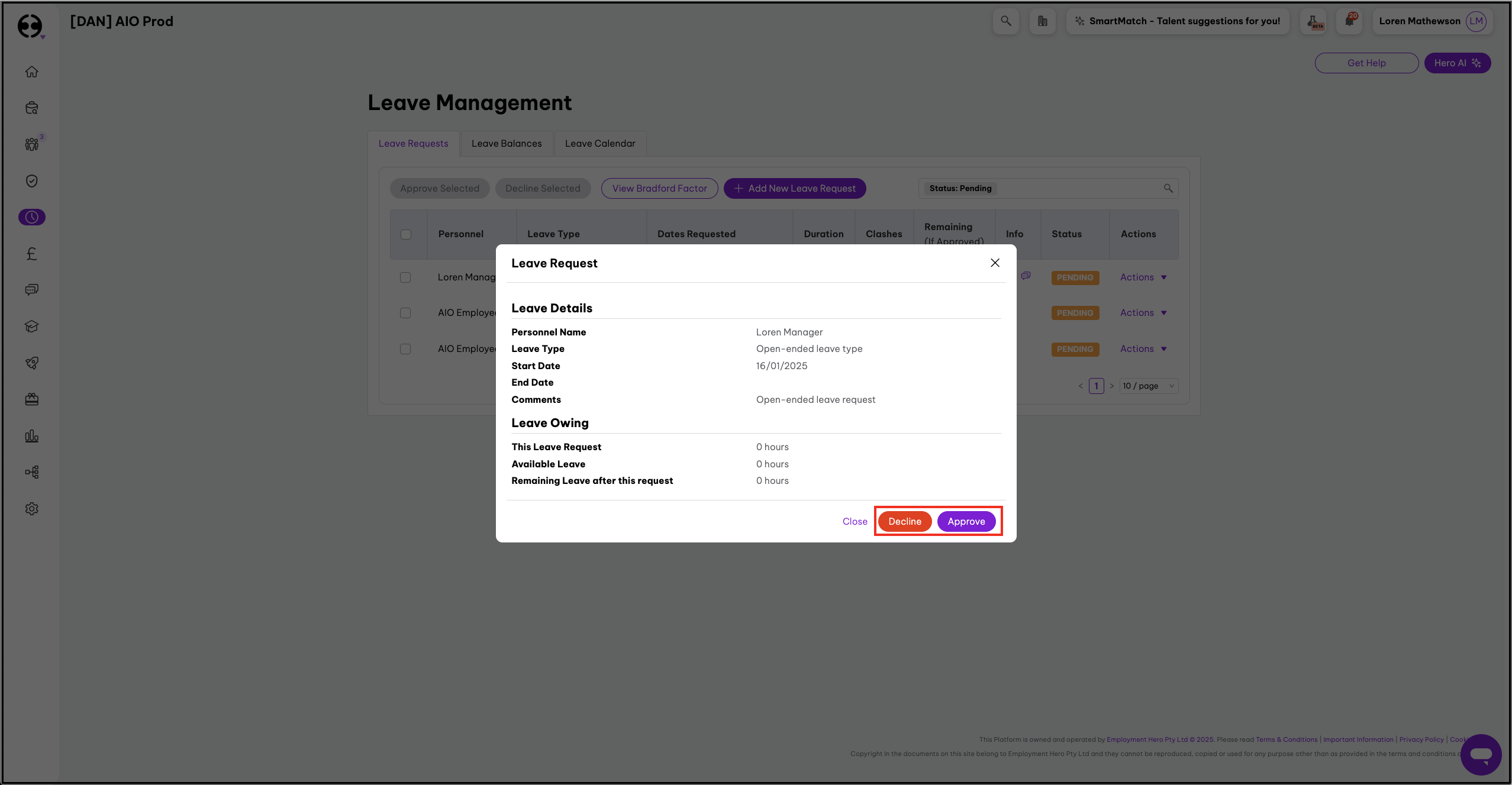Viewport: 1512px width, 785px height.
Task: Decline the leave request
Action: point(904,521)
